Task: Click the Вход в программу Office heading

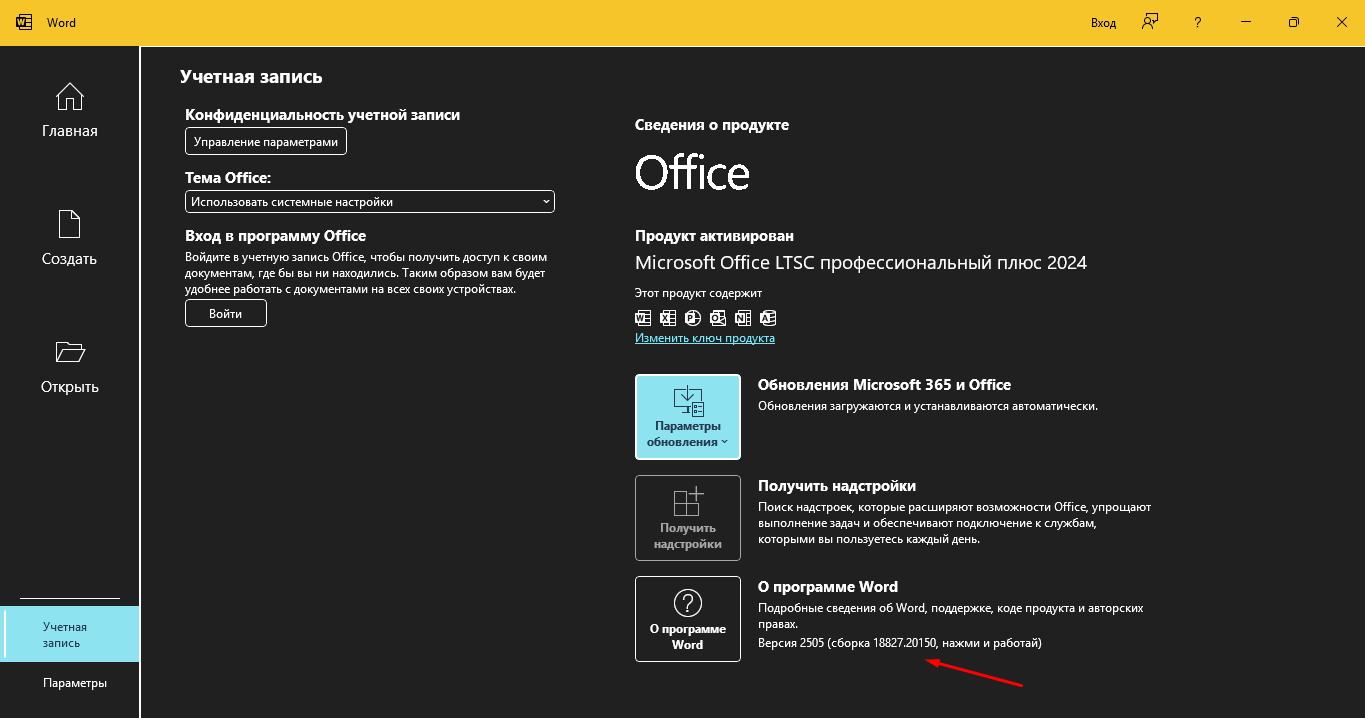Action: [x=276, y=236]
